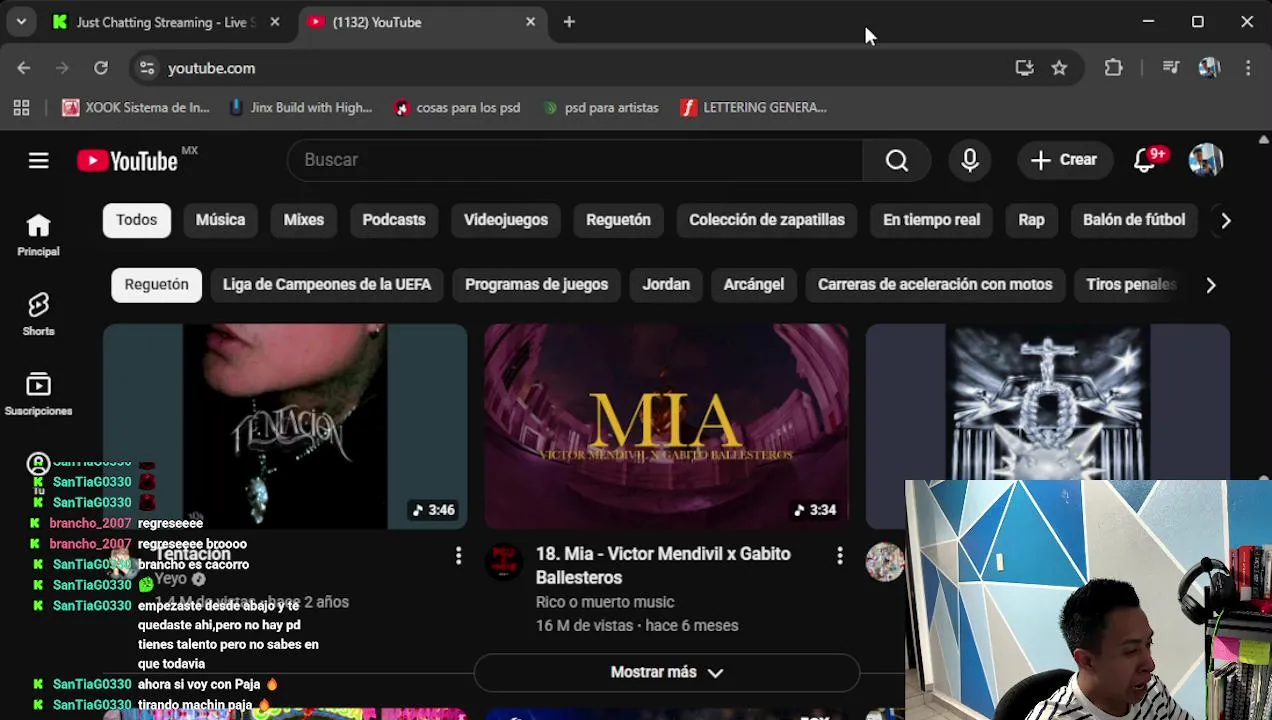The height and width of the screenshot is (720, 1272).
Task: Open LETTERING GENERA bookmark
Action: pyautogui.click(x=754, y=107)
